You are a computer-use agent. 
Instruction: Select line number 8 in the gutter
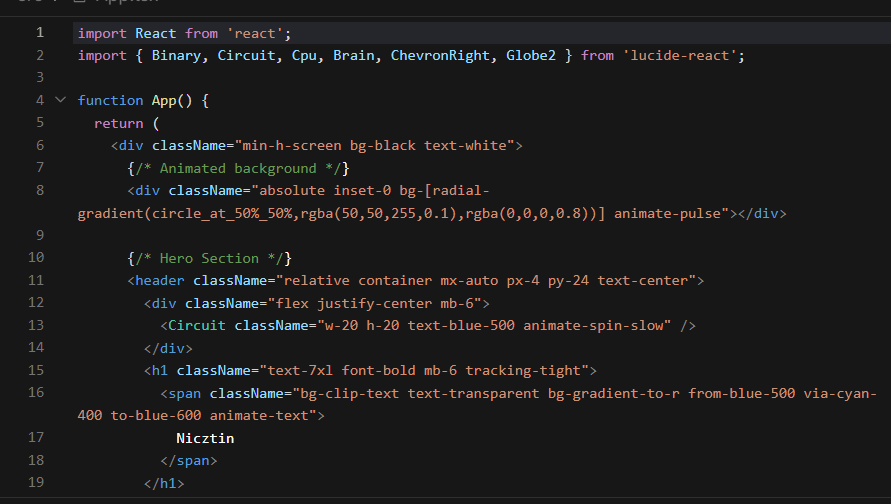point(40,190)
